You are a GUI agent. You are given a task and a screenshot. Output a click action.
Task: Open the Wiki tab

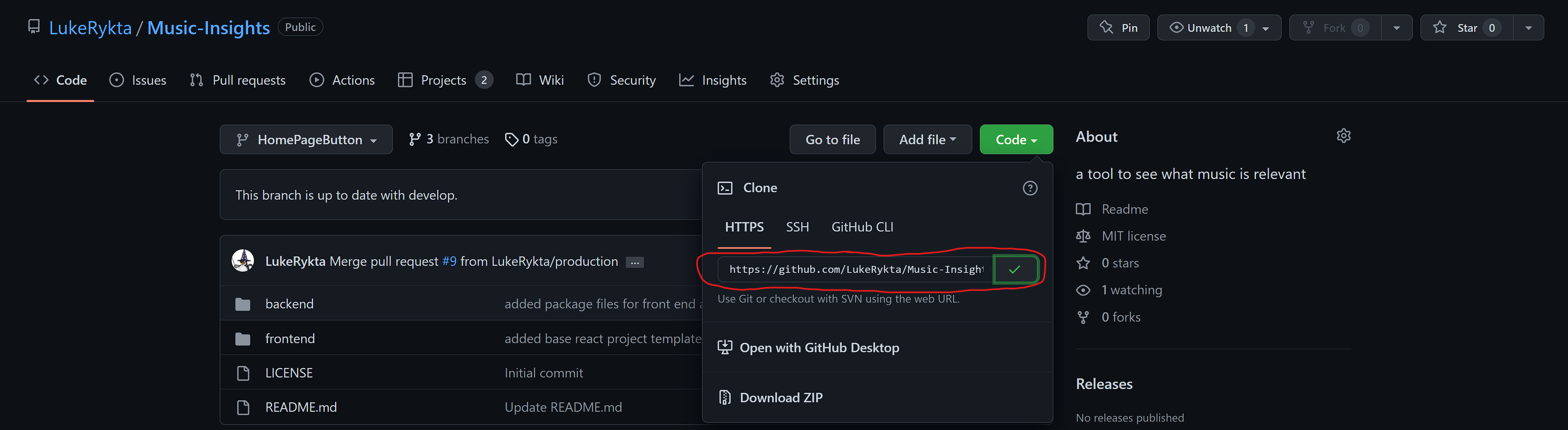540,80
